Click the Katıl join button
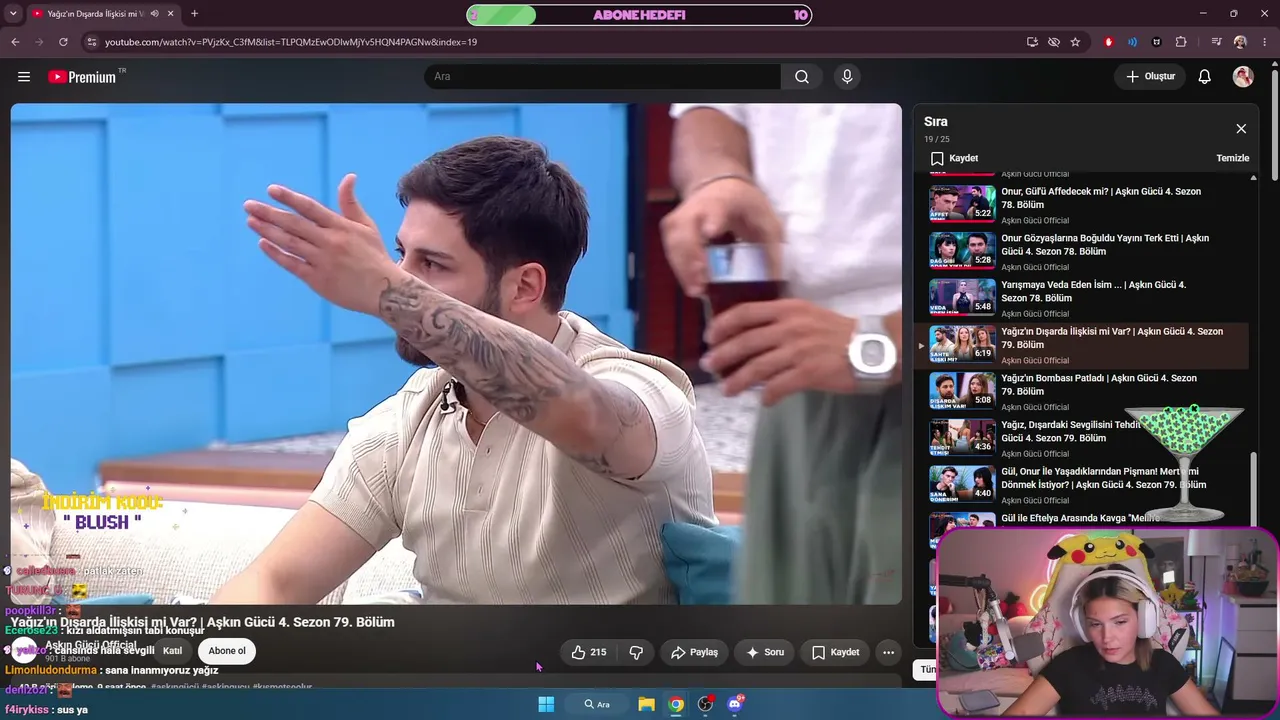 [172, 651]
